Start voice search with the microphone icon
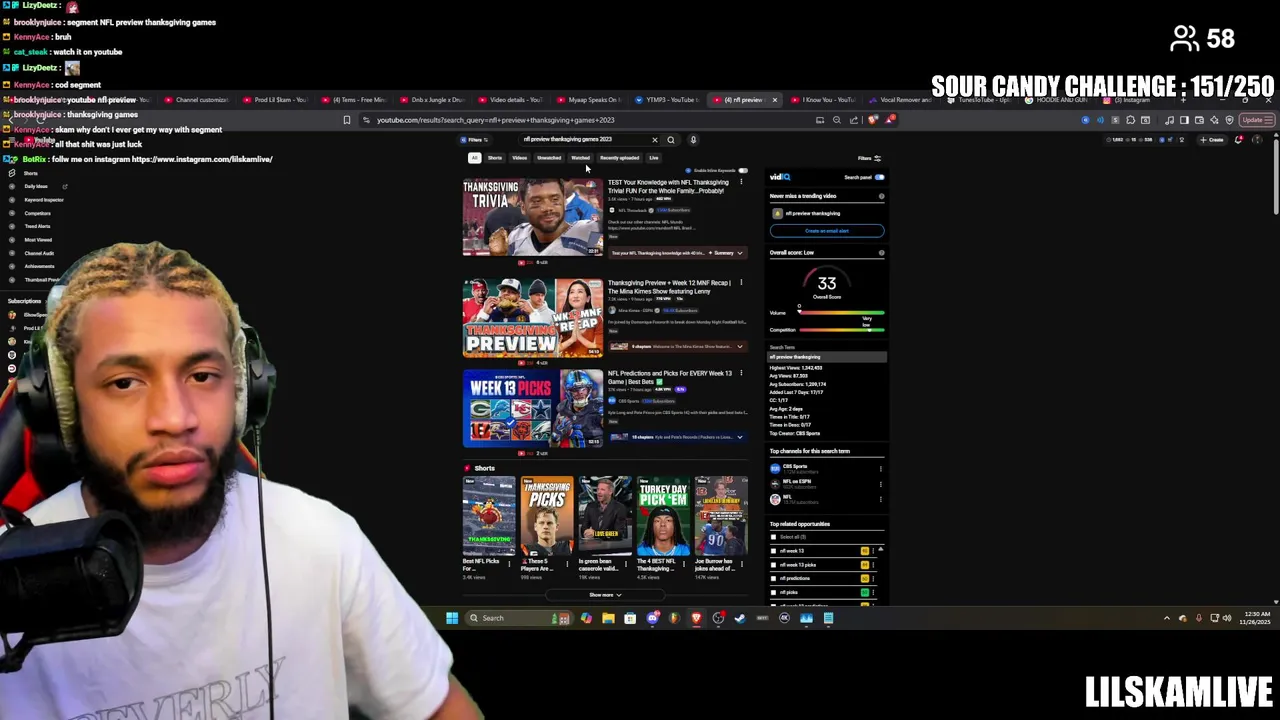 pos(693,140)
